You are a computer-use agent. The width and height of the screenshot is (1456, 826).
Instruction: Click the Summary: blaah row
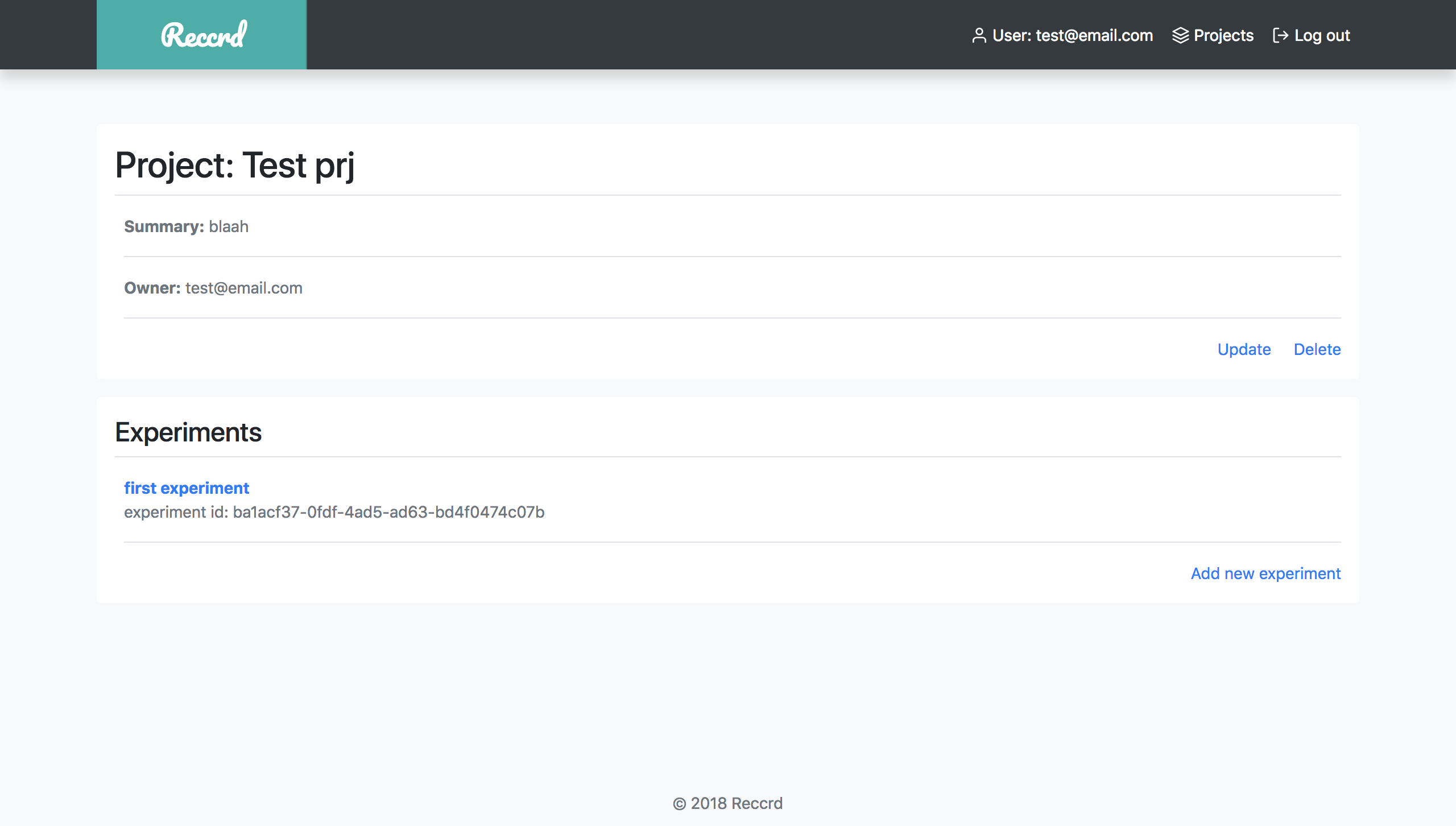pos(186,226)
